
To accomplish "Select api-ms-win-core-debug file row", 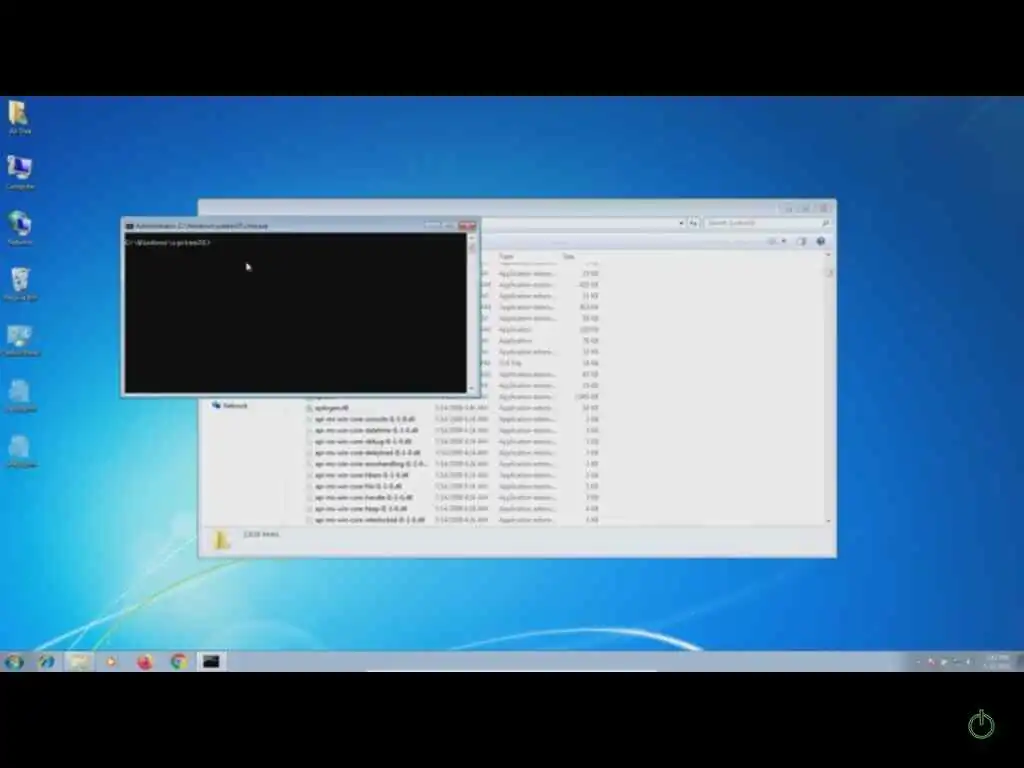I will point(453,441).
